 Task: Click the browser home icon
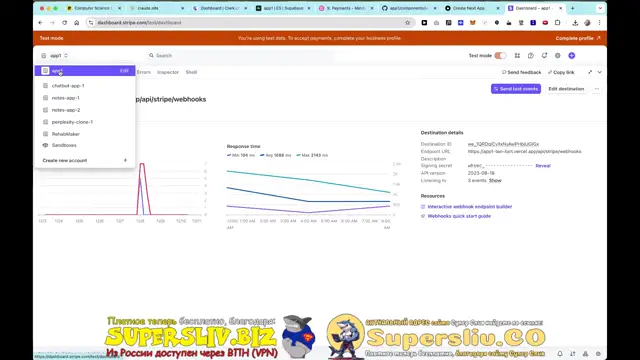pyautogui.click(x=76, y=23)
